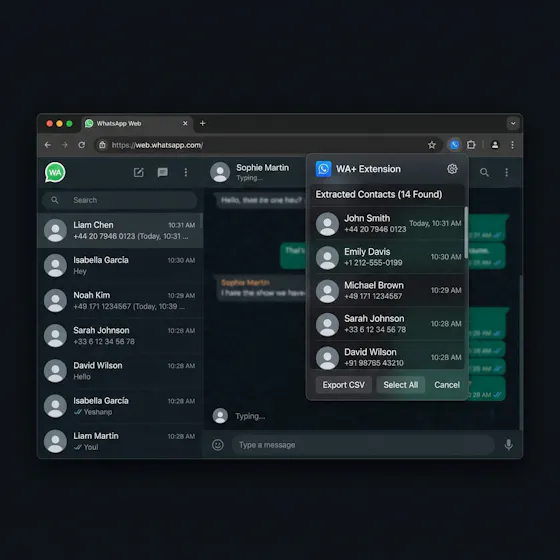The height and width of the screenshot is (560, 560).
Task: Open the Liam Martin chat
Action: click(x=120, y=441)
